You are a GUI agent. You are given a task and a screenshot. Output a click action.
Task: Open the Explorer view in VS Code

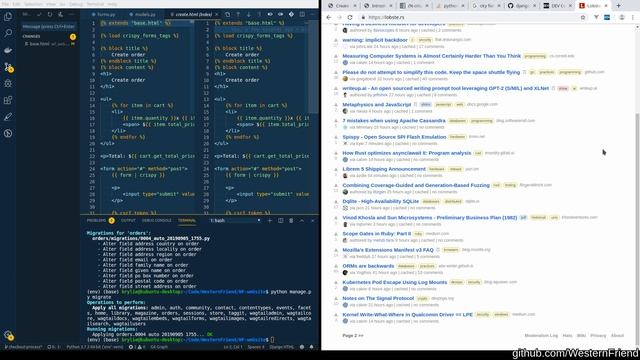pyautogui.click(x=8, y=17)
